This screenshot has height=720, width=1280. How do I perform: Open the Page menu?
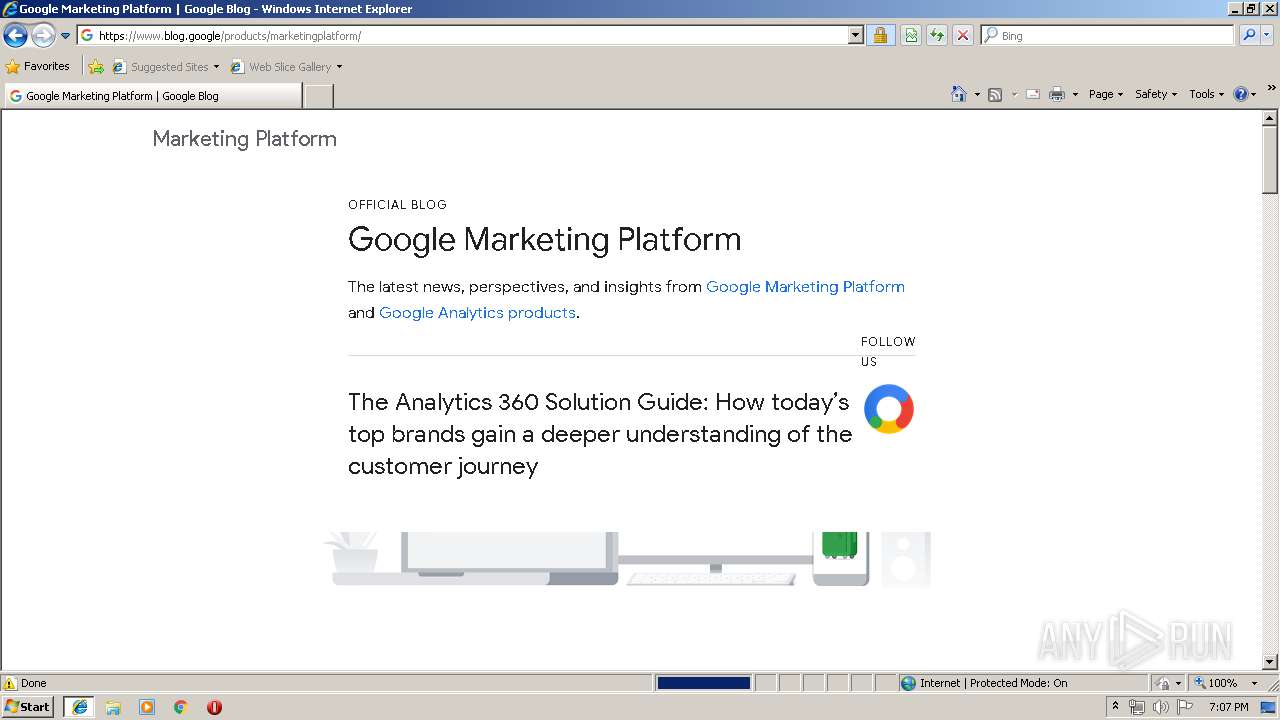pos(1106,94)
